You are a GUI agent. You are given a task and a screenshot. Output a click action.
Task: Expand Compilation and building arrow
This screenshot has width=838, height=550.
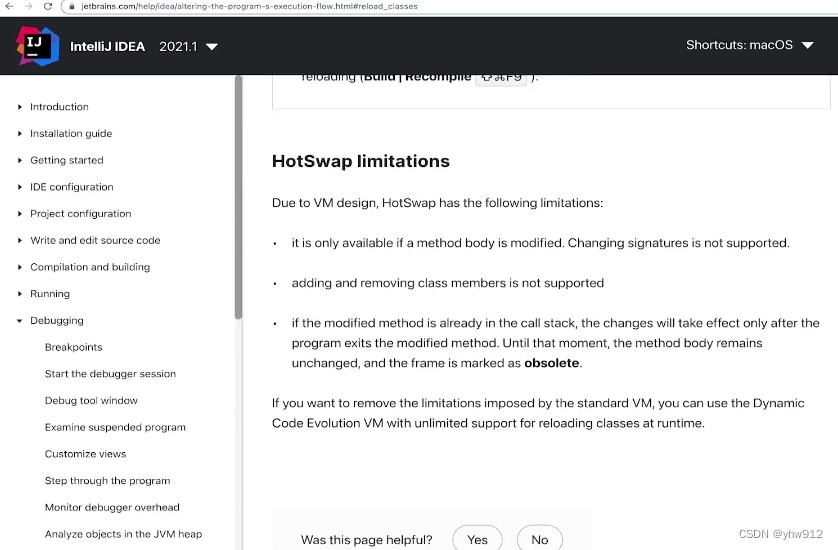click(20, 267)
